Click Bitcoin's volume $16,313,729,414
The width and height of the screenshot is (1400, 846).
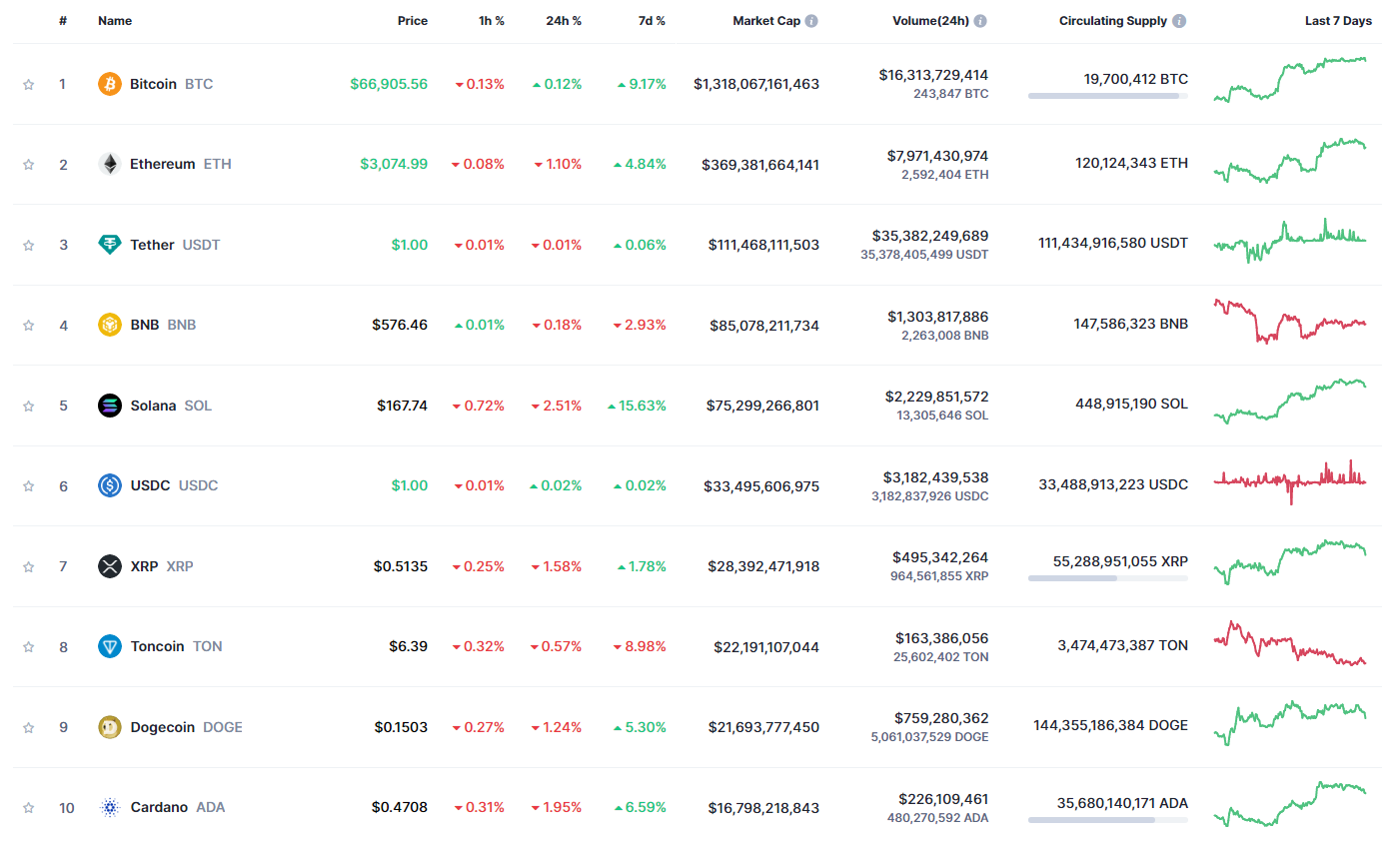(x=933, y=75)
